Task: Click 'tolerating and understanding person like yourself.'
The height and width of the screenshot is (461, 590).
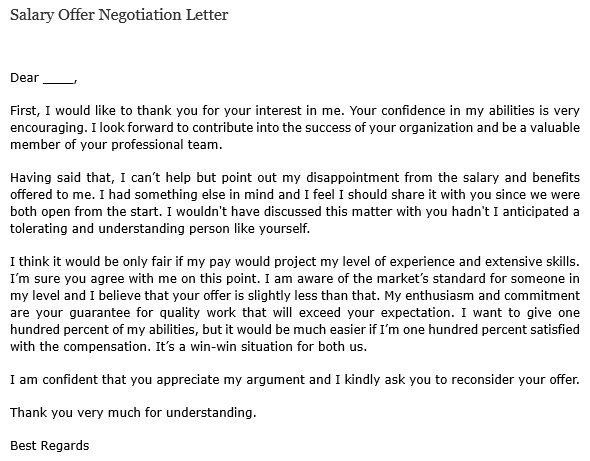Action: click(x=160, y=228)
